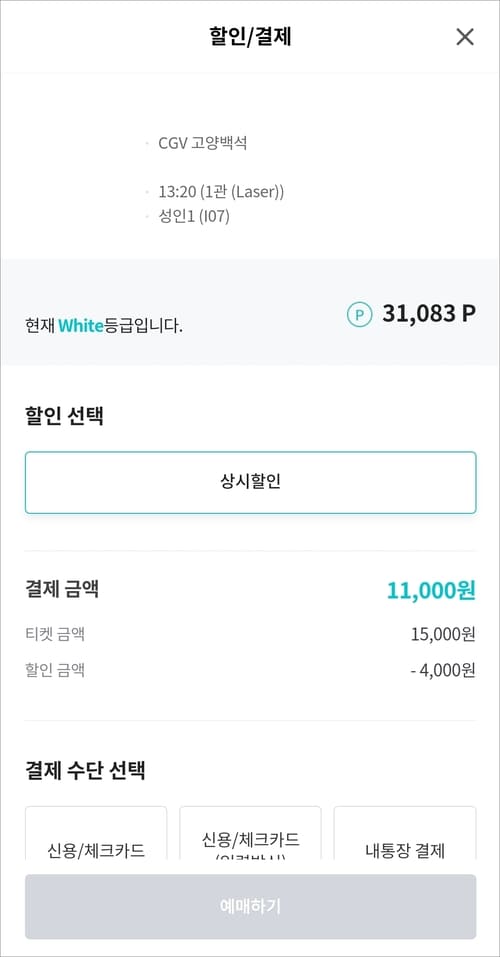
Task: Tap the 티켓 금액 label
Action: tap(54, 634)
